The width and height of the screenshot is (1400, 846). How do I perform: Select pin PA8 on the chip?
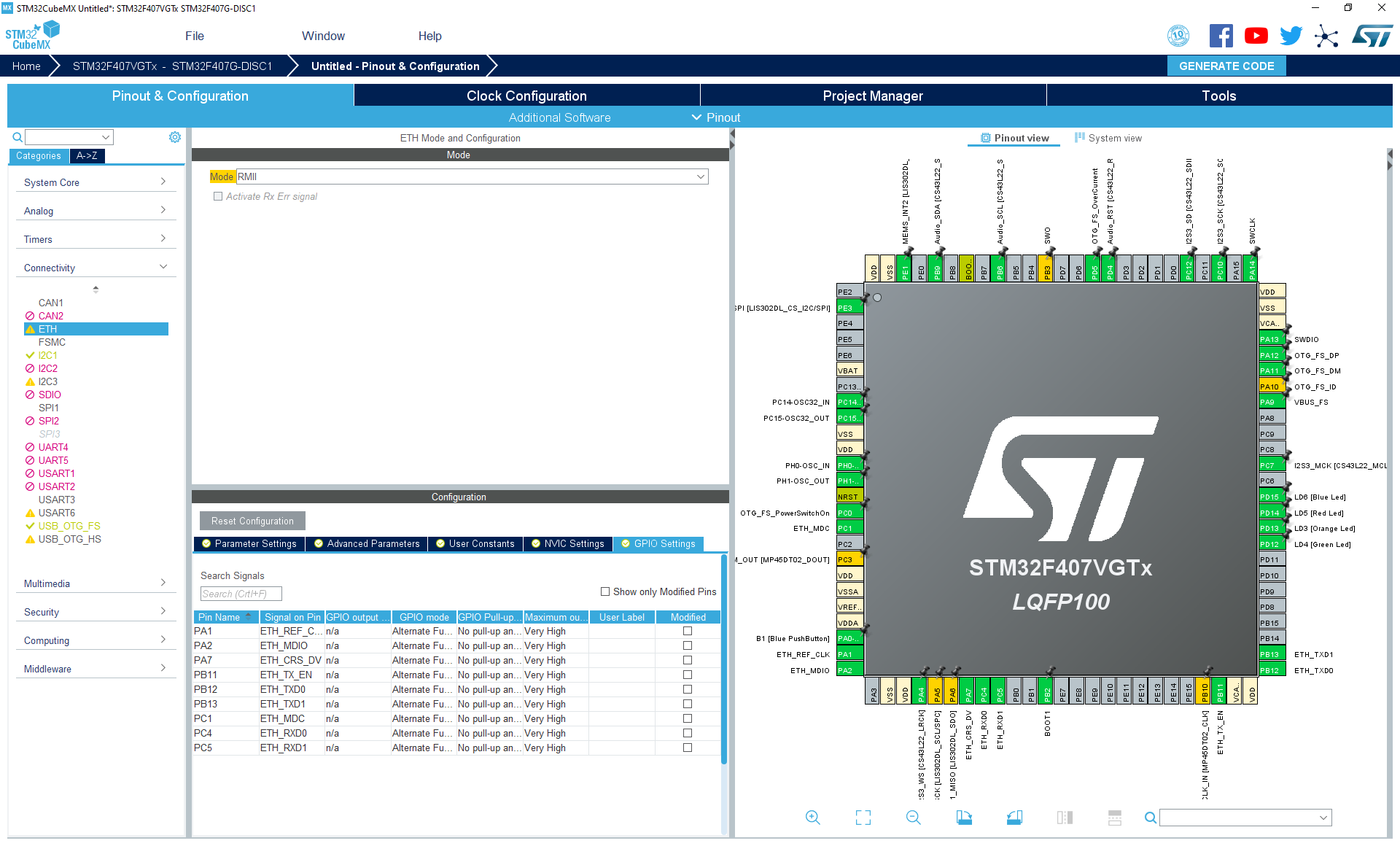[x=1272, y=418]
